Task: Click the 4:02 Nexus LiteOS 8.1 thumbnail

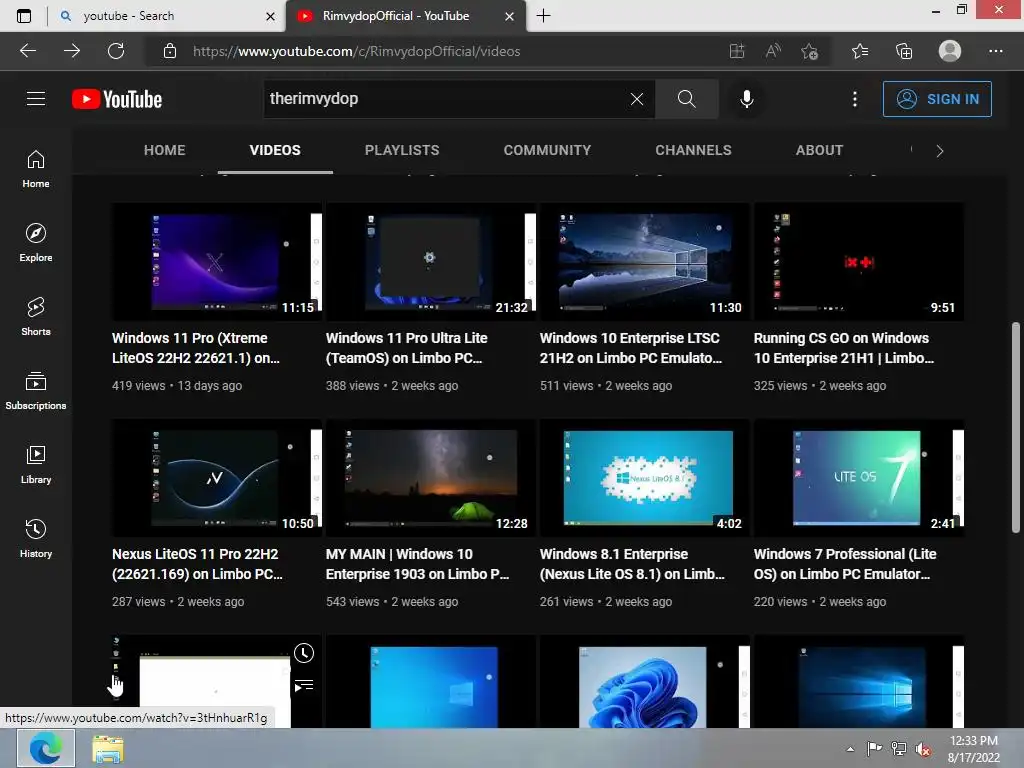Action: point(644,477)
